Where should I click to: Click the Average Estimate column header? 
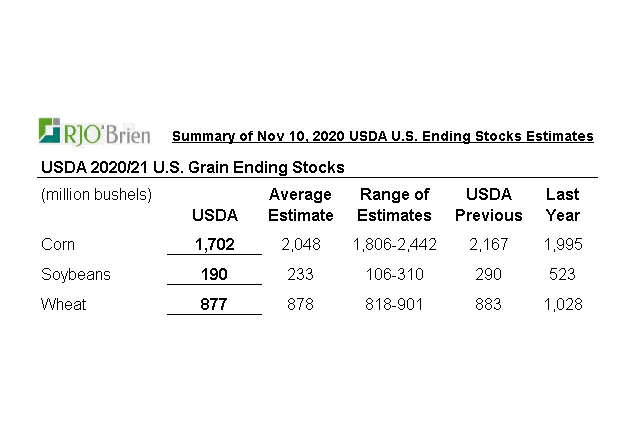click(301, 204)
